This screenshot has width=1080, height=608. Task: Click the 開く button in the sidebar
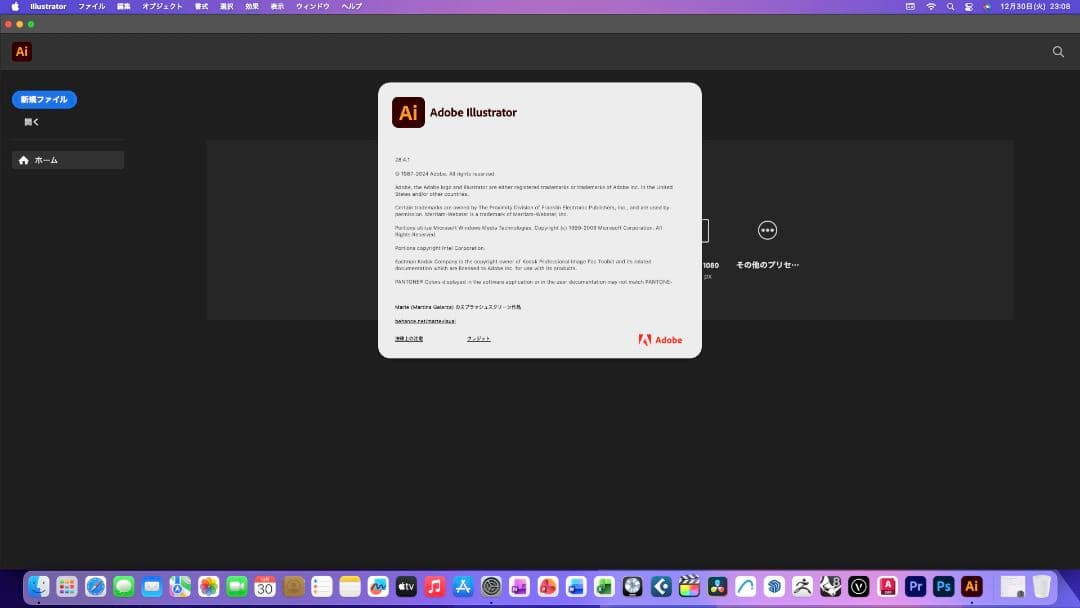[32, 122]
